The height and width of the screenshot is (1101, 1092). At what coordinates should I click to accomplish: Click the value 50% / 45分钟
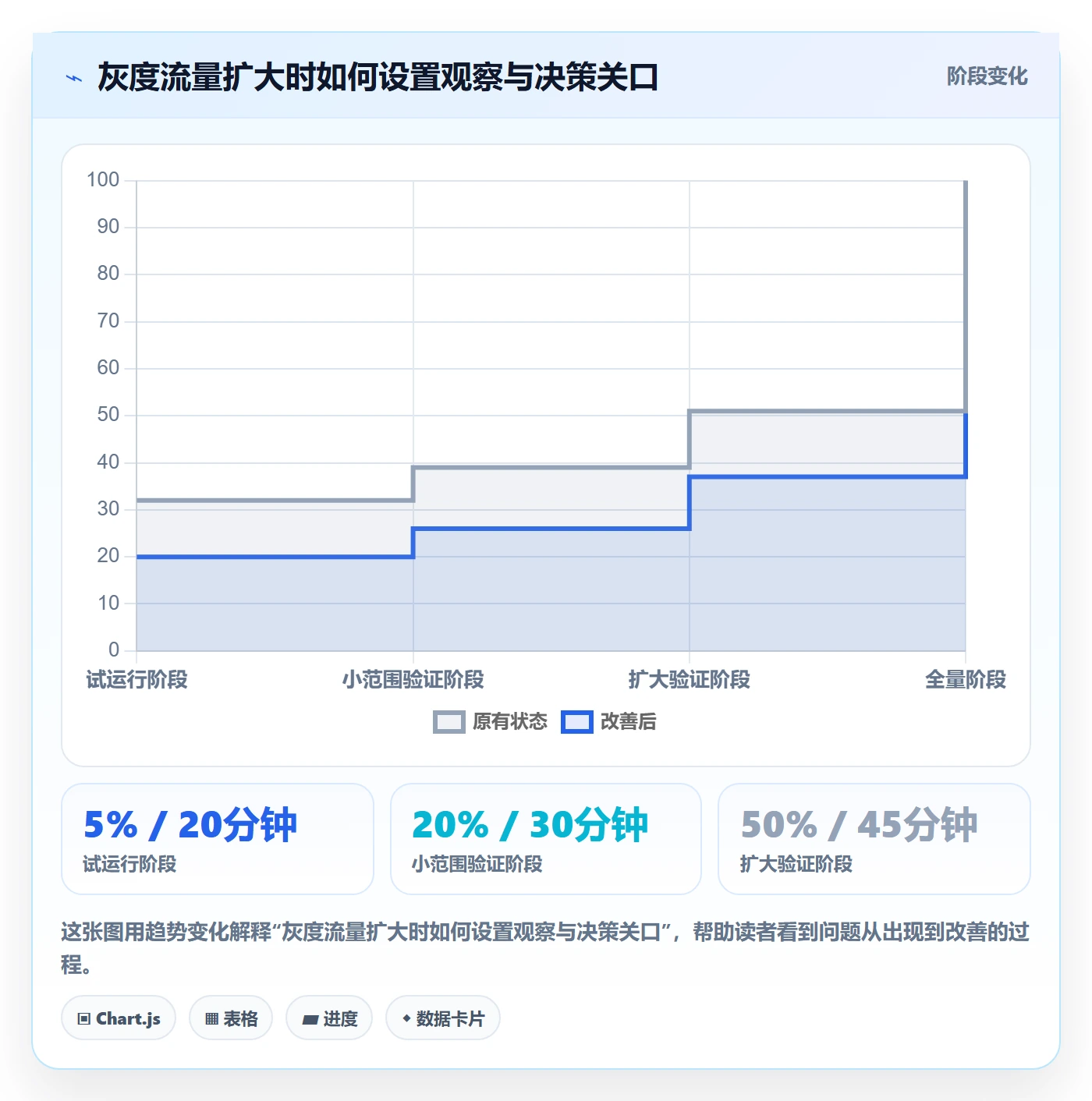click(x=859, y=825)
